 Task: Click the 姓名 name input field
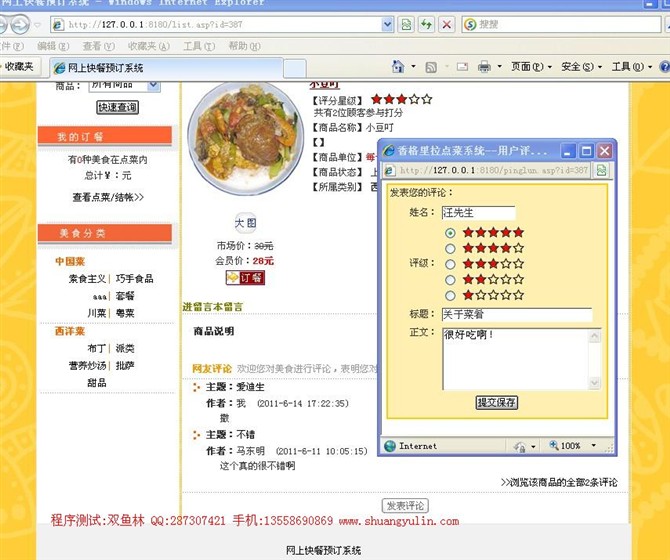[479, 213]
